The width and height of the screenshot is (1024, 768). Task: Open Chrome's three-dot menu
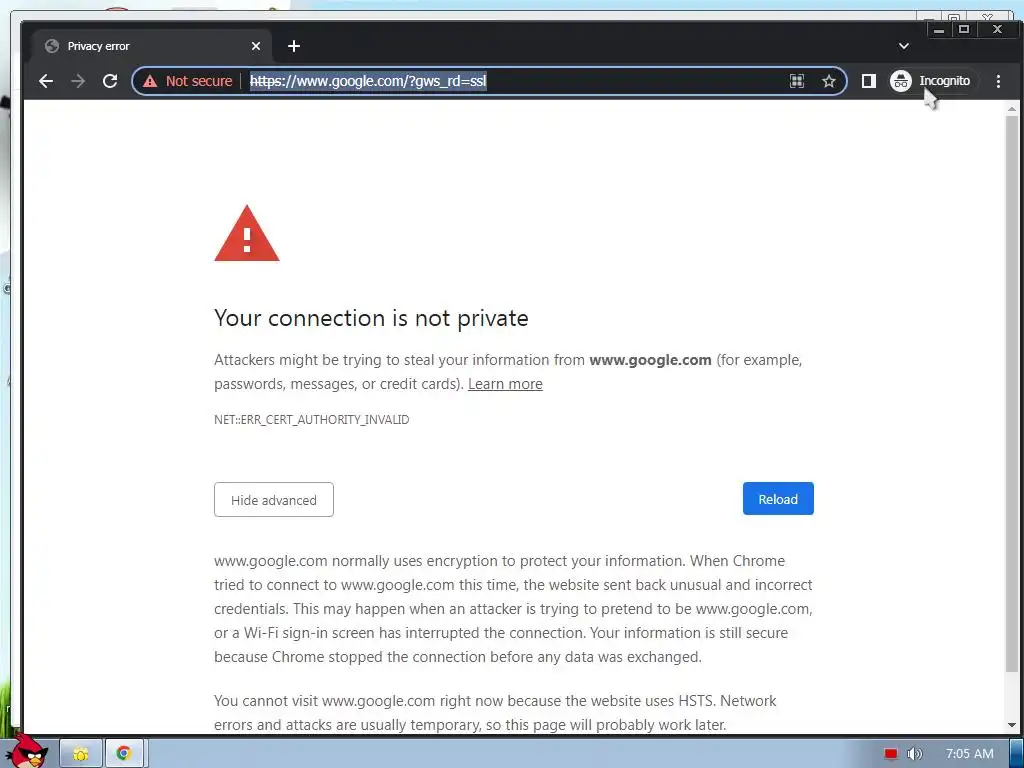pos(999,81)
